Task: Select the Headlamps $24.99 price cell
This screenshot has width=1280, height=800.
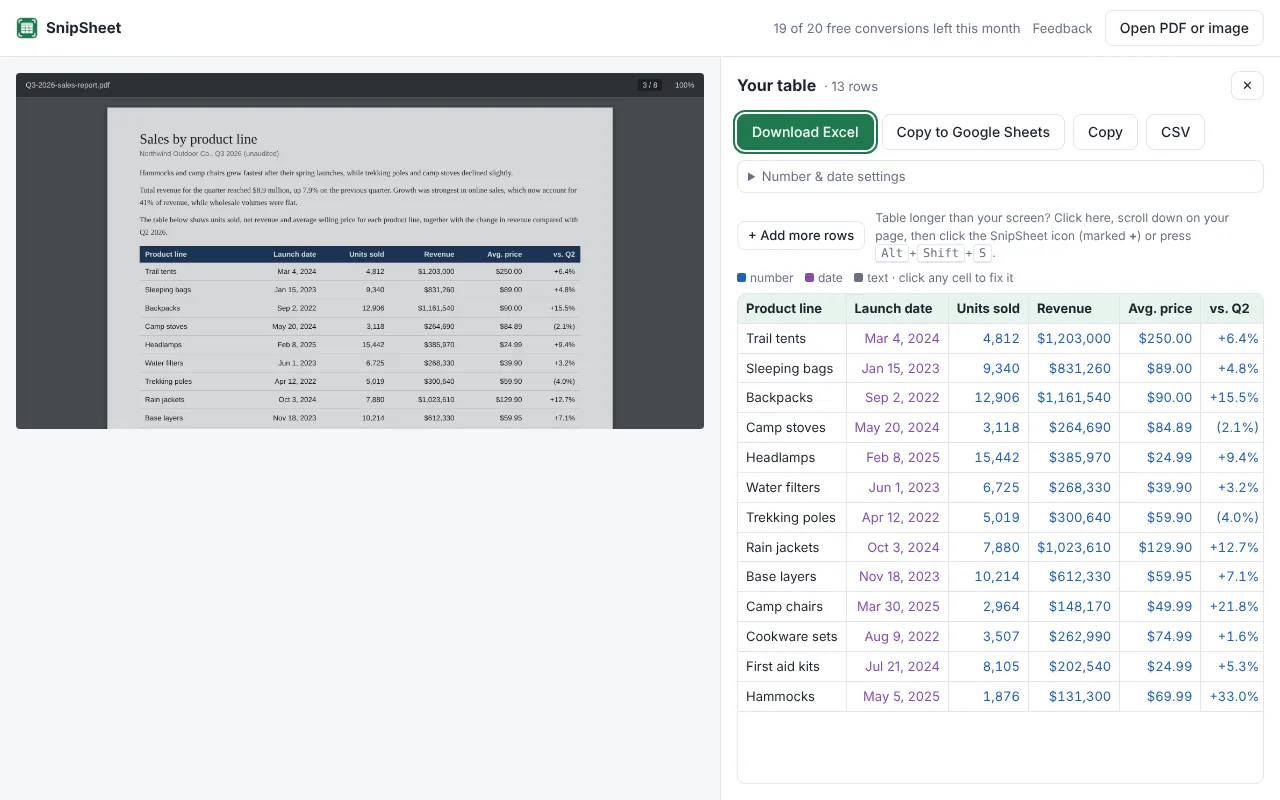Action: 1160,458
